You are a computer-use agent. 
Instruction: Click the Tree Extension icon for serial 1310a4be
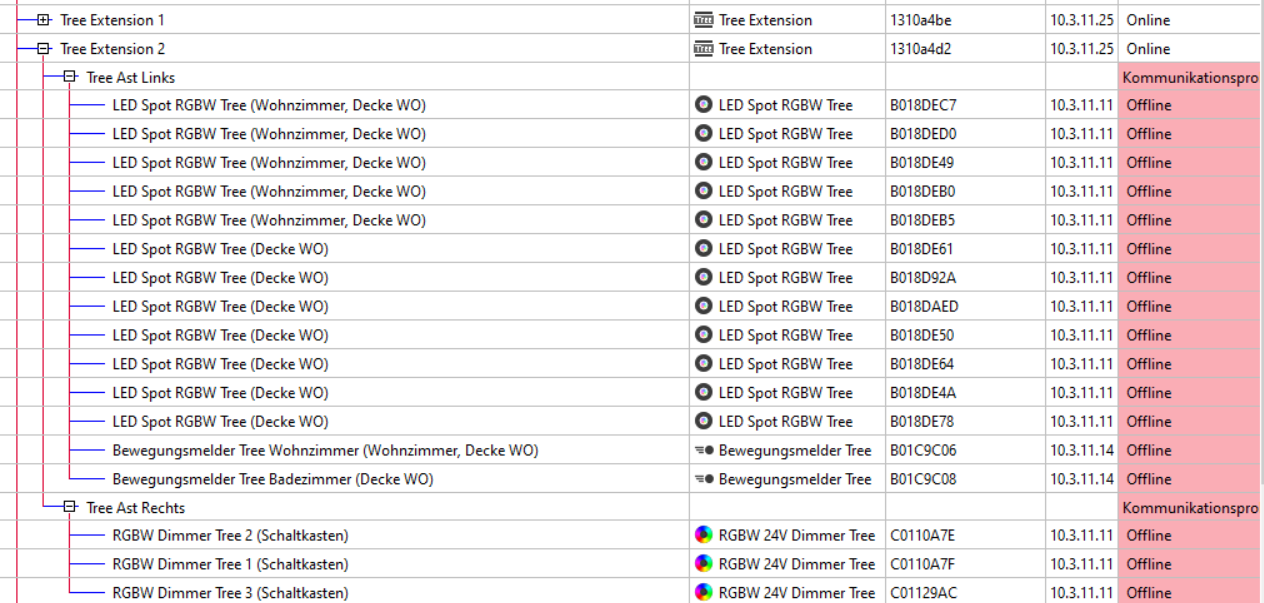(x=703, y=20)
